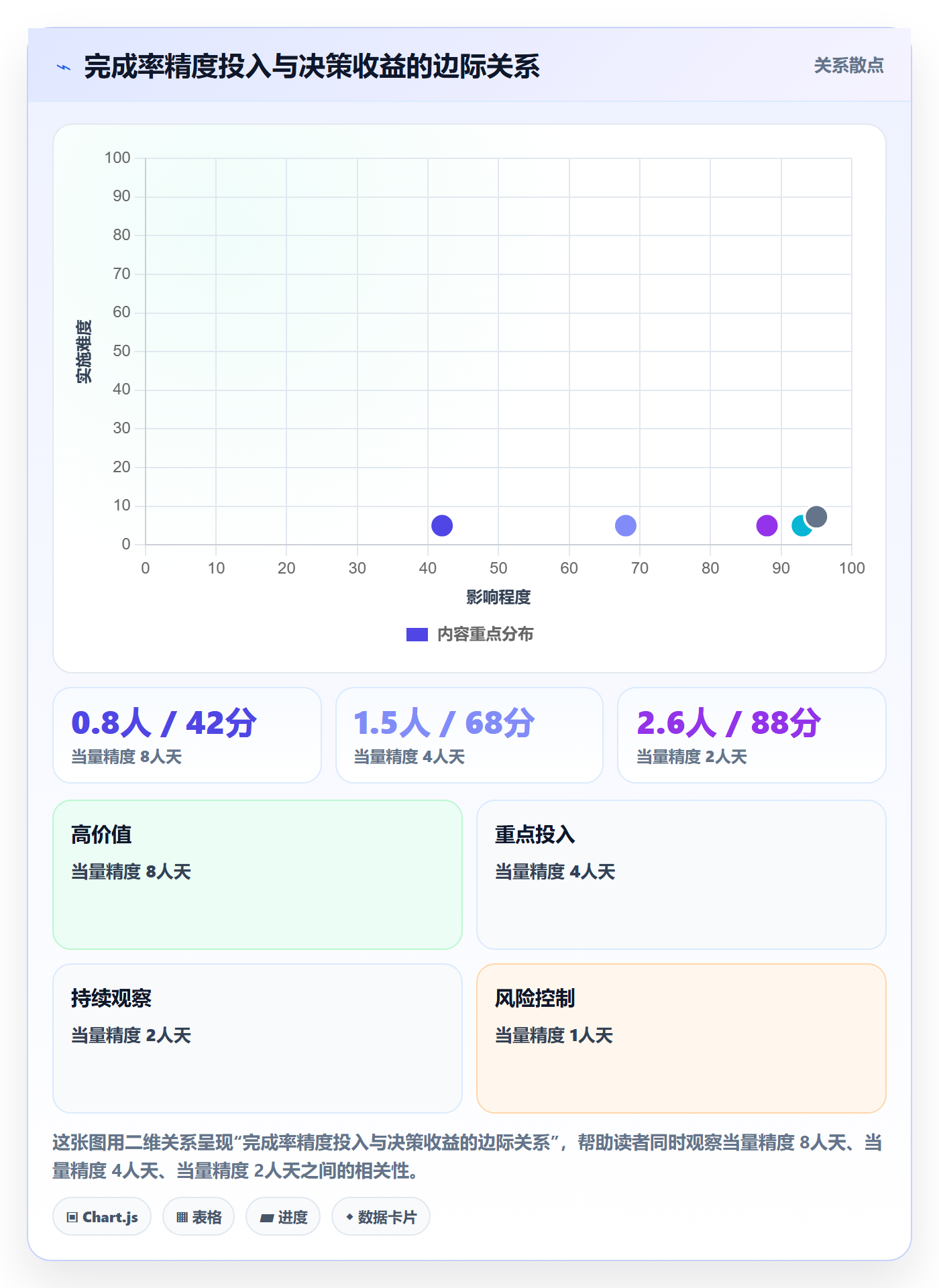This screenshot has height=1288, width=939.
Task: Select the 高价值 quadrant card
Action: [x=258, y=875]
